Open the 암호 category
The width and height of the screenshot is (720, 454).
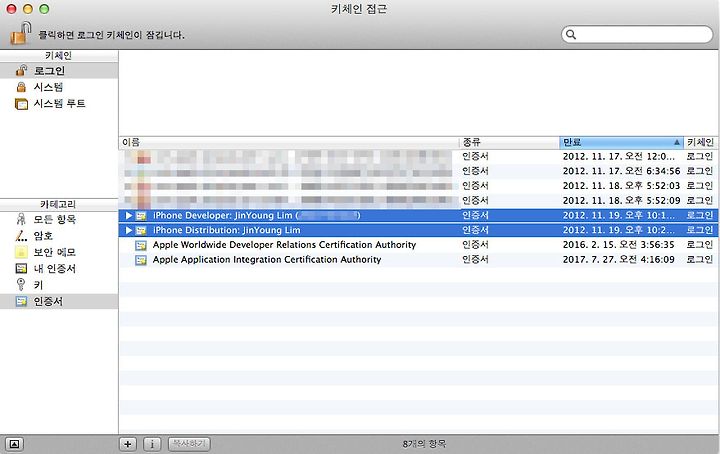59,235
